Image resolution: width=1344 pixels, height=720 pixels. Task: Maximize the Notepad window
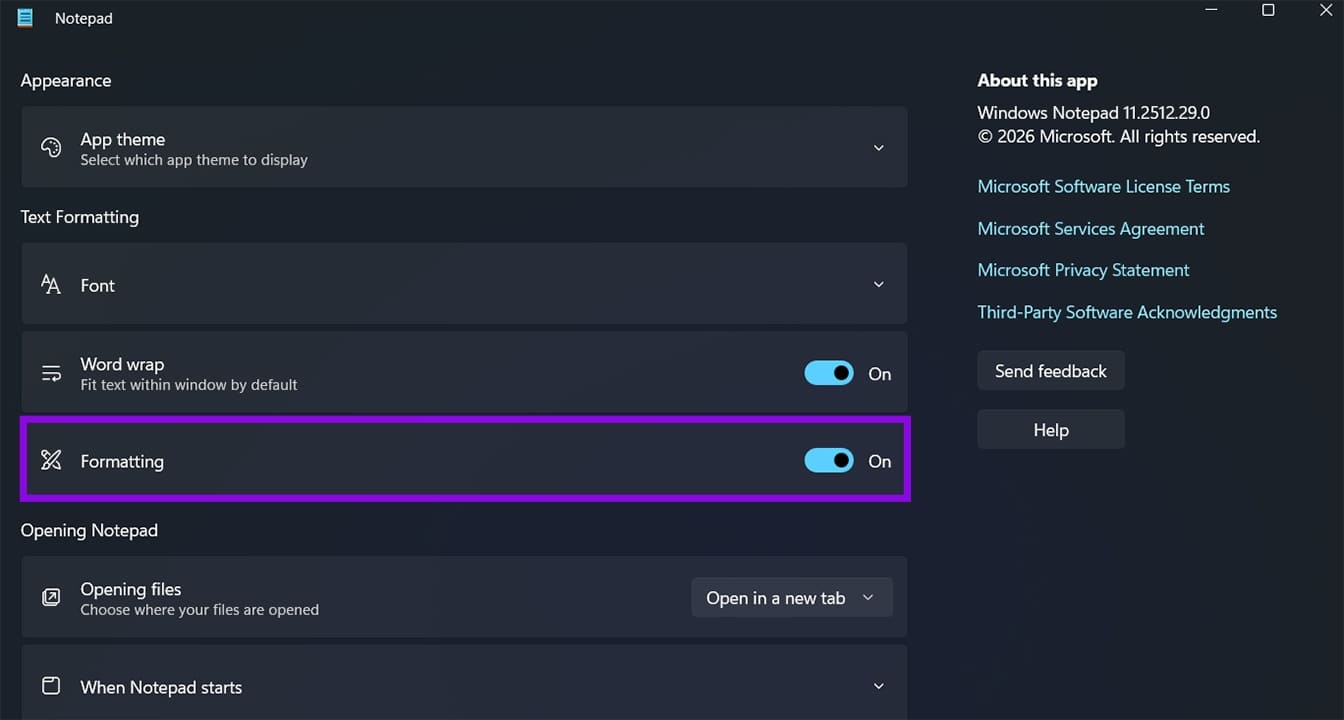pos(1268,10)
